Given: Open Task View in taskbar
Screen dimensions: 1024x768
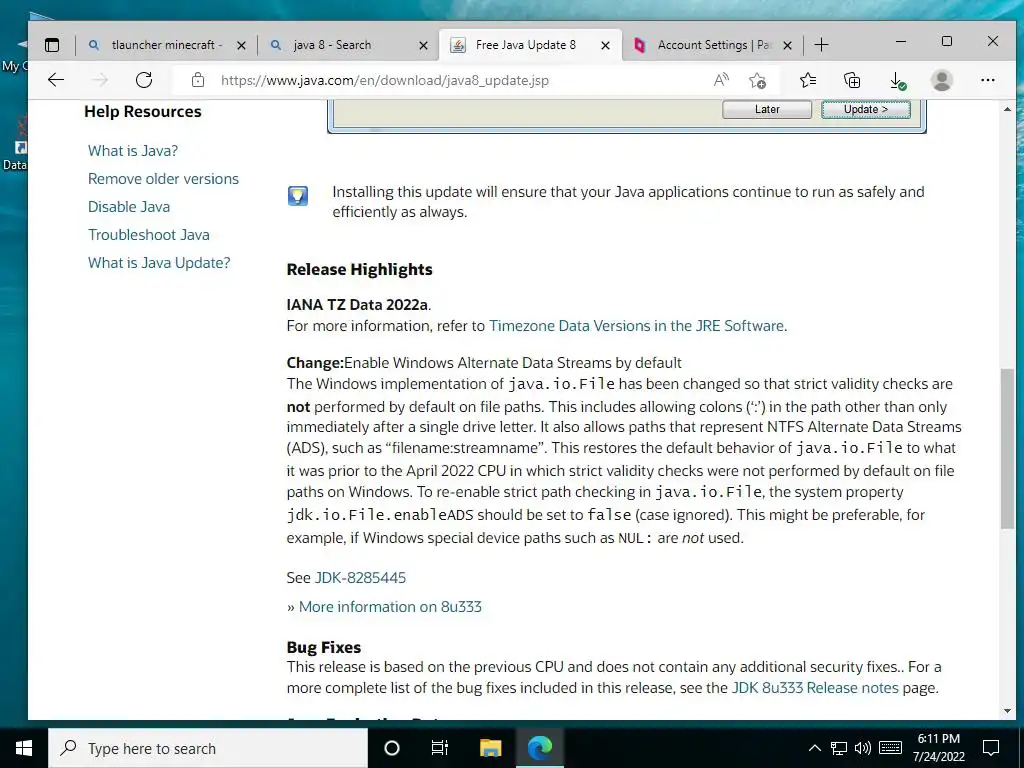Looking at the screenshot, I should click(440, 748).
